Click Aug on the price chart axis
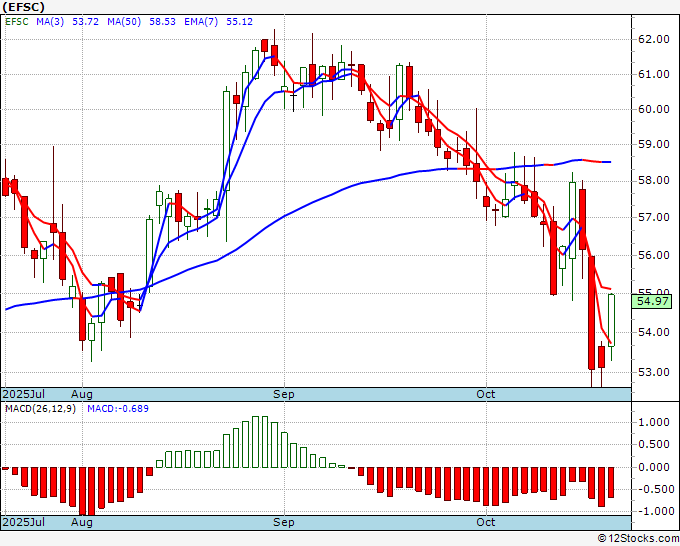The height and width of the screenshot is (546, 680). (82, 394)
